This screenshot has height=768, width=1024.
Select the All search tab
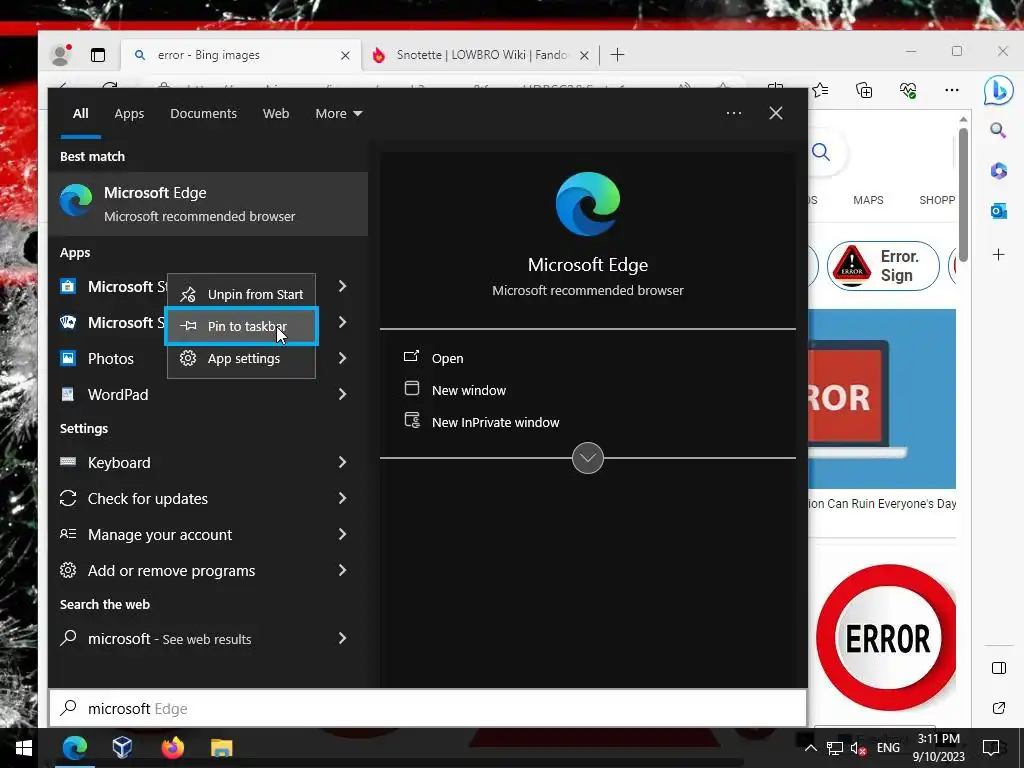click(x=80, y=114)
